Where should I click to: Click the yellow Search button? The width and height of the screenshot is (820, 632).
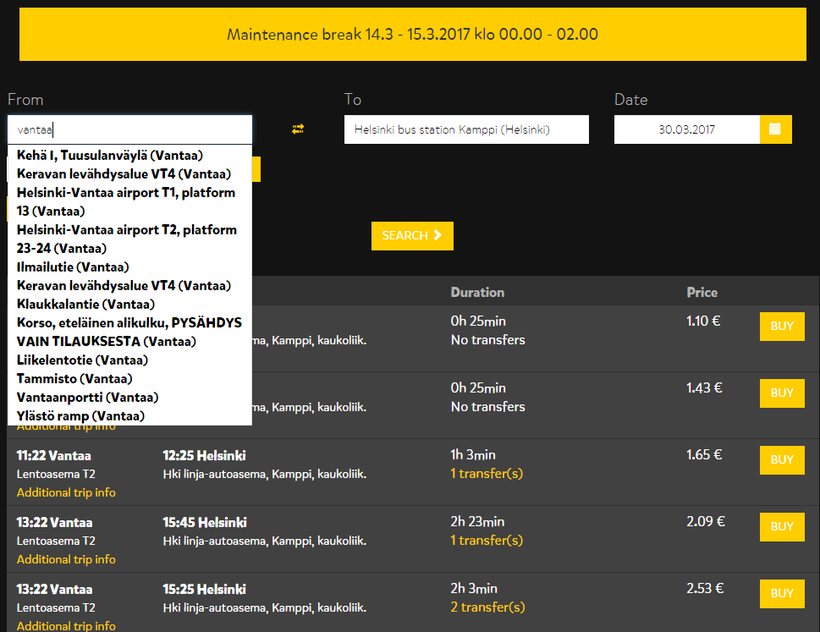411,236
